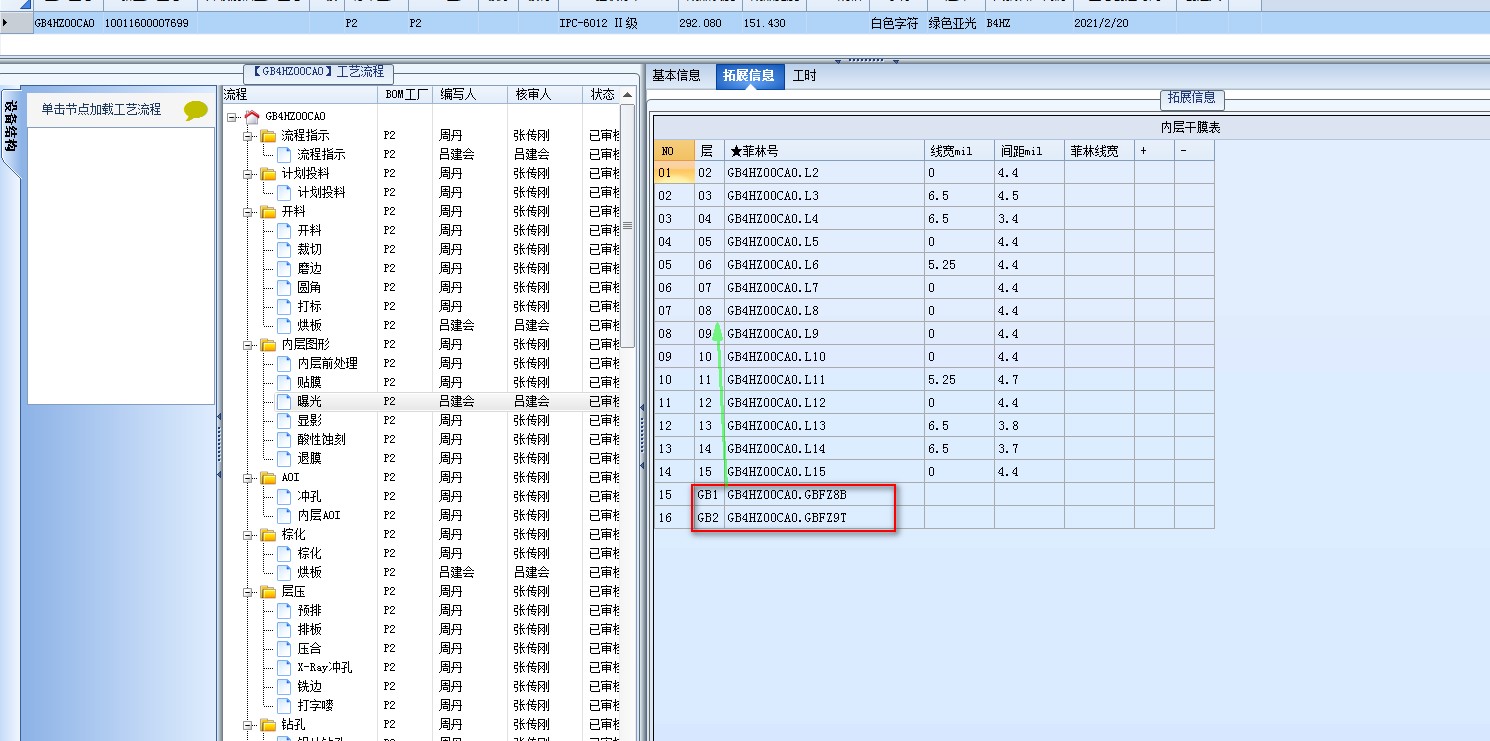This screenshot has width=1490, height=741.
Task: Click the 线宽mil column header
Action: [x=960, y=151]
